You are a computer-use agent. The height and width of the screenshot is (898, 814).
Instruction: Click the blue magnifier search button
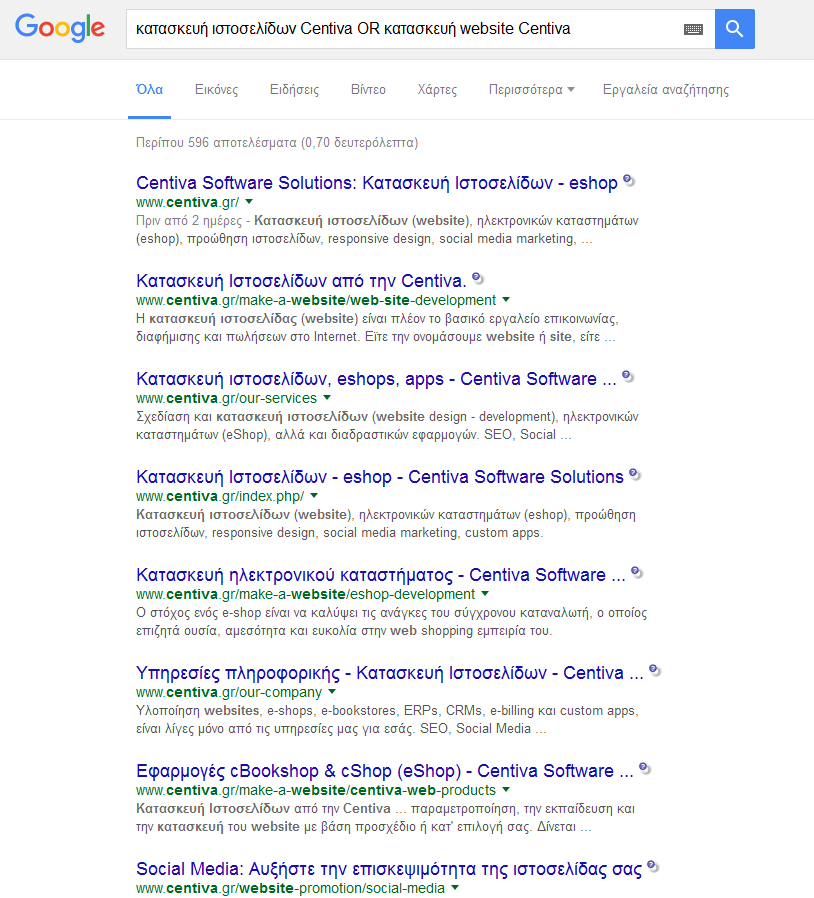(x=734, y=29)
